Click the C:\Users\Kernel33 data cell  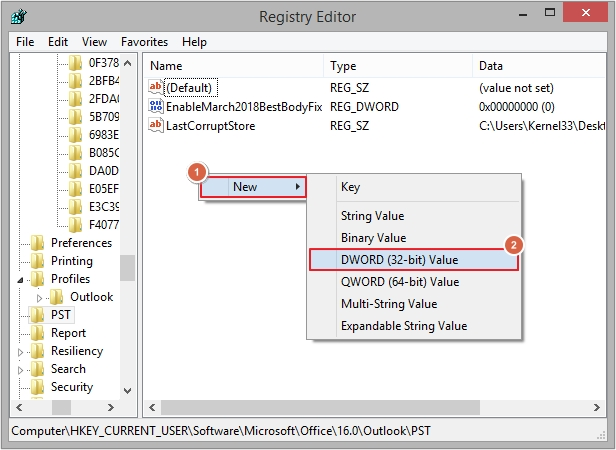542,126
